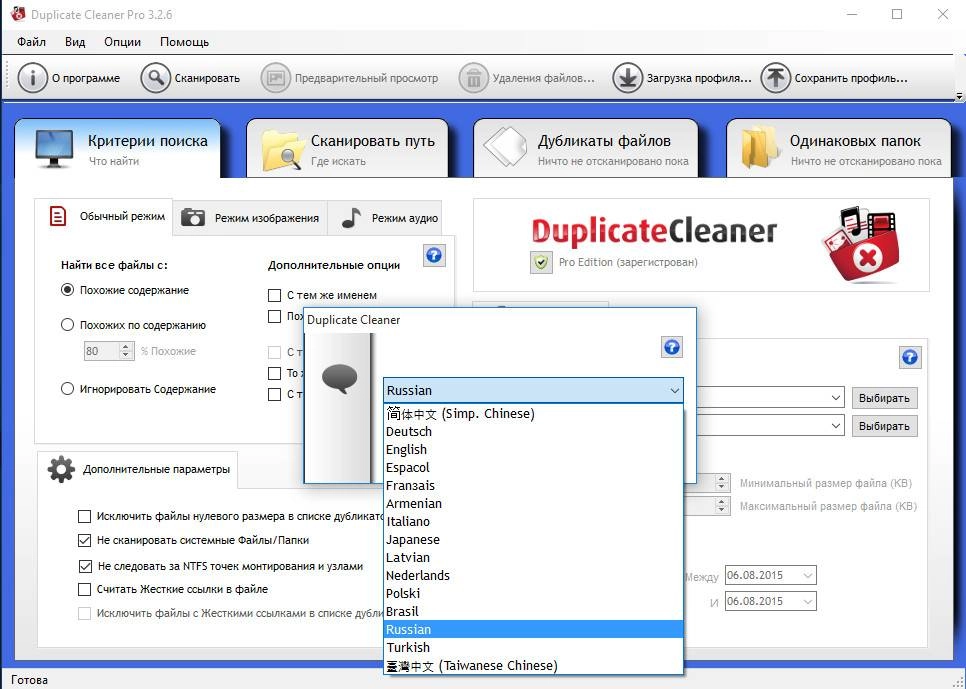Viewport: 966px width, 689px height.
Task: Choose Simp. Chinese from language list
Action: 533,414
